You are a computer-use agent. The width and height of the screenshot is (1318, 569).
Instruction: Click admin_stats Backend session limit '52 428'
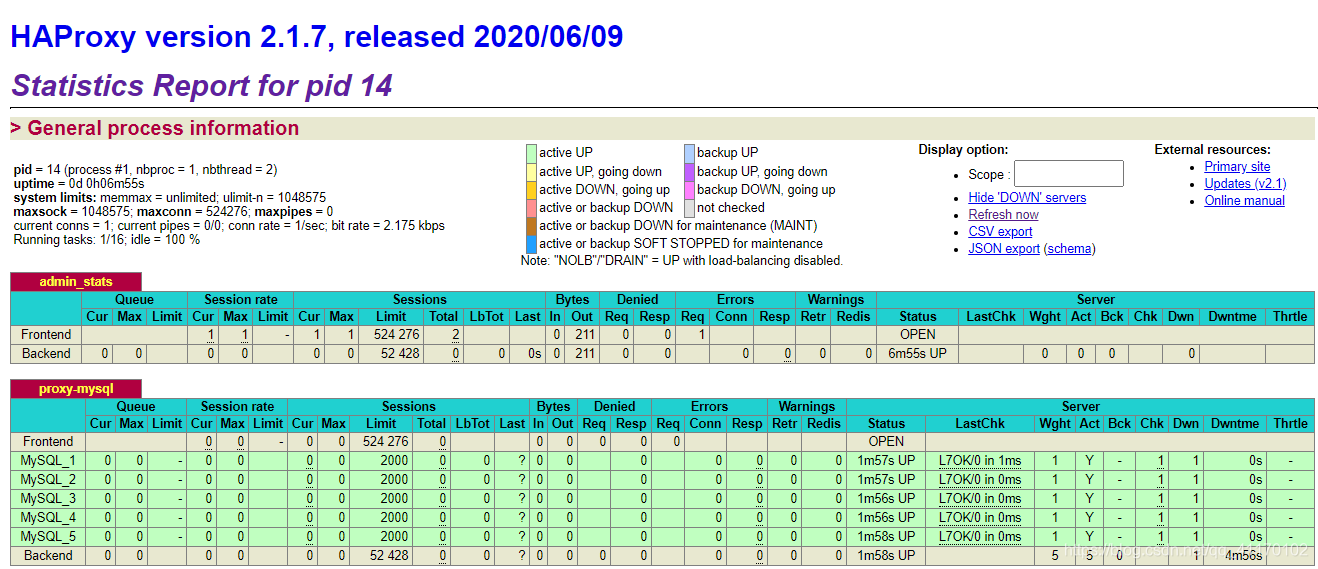(400, 353)
